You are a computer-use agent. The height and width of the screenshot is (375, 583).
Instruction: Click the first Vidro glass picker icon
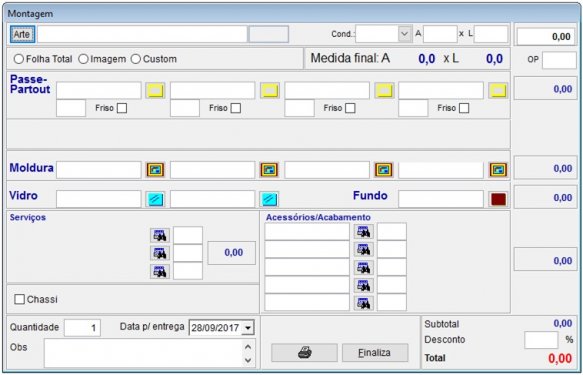point(155,199)
